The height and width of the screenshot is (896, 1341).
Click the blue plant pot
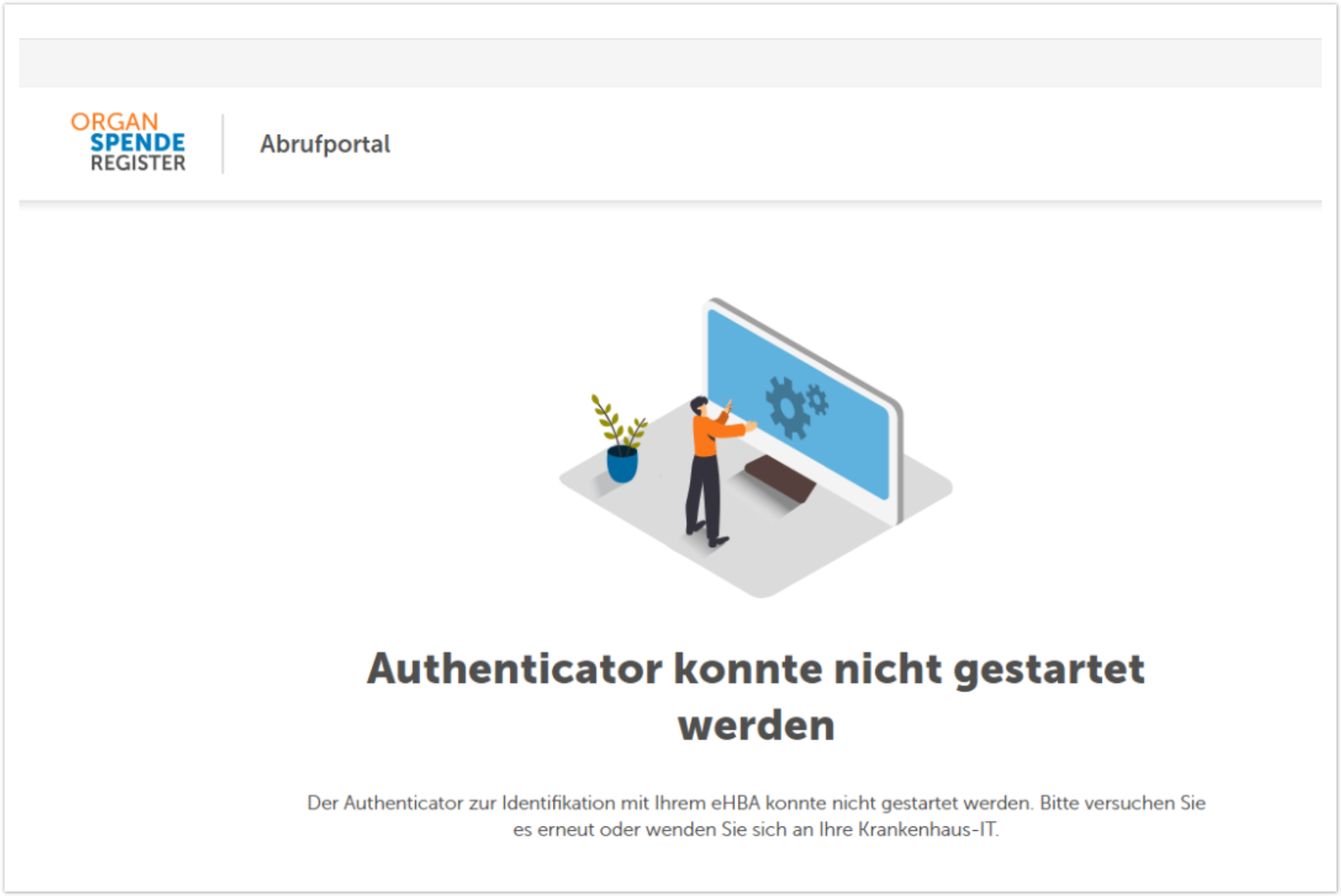[622, 465]
